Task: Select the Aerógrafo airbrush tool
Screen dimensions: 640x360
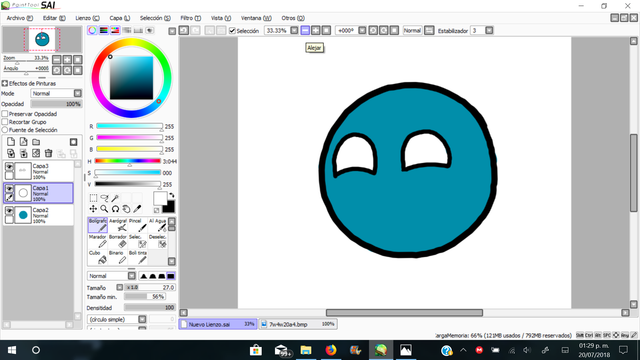Action: pos(118,225)
